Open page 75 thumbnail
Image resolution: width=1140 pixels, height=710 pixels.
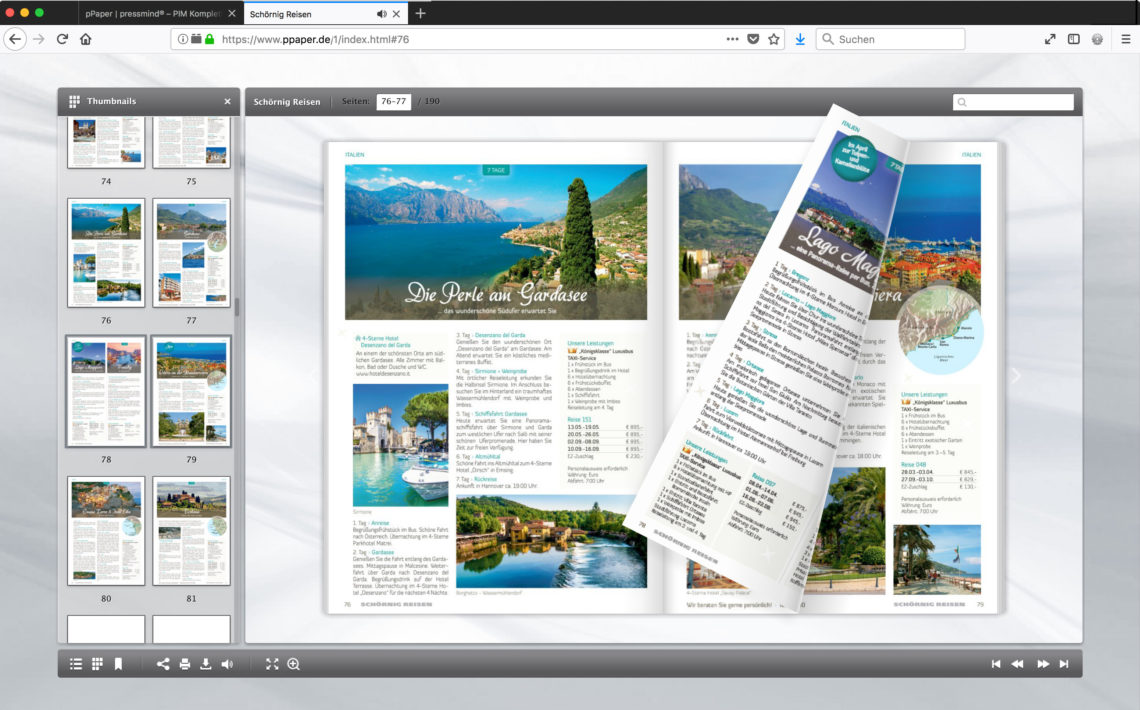coord(191,142)
